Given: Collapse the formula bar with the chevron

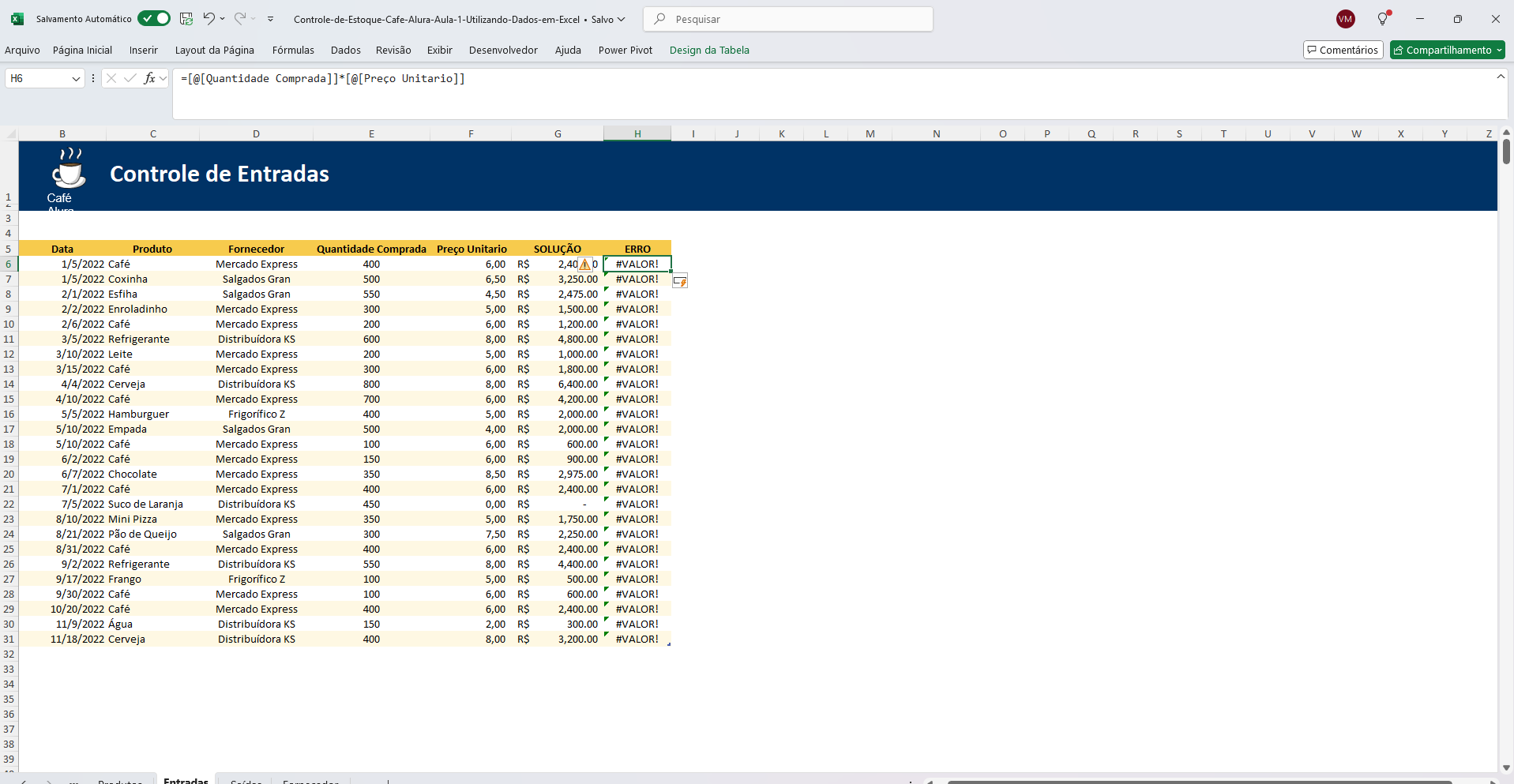Looking at the screenshot, I should [1501, 77].
